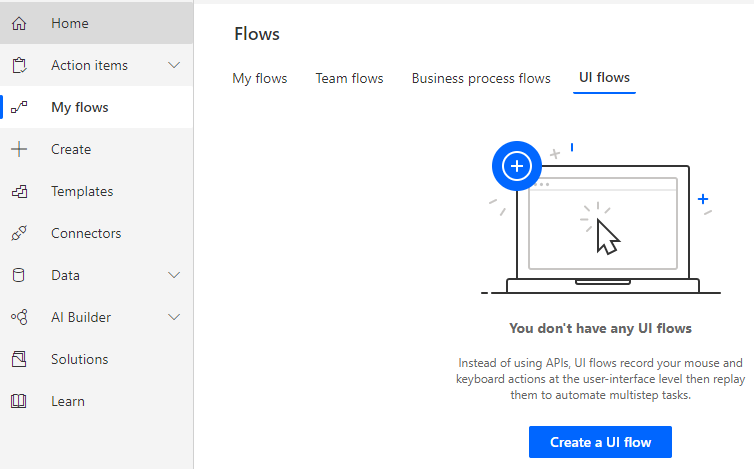Screen dimensions: 754x469
Task: Click the Data cylinder icon
Action: point(19,275)
